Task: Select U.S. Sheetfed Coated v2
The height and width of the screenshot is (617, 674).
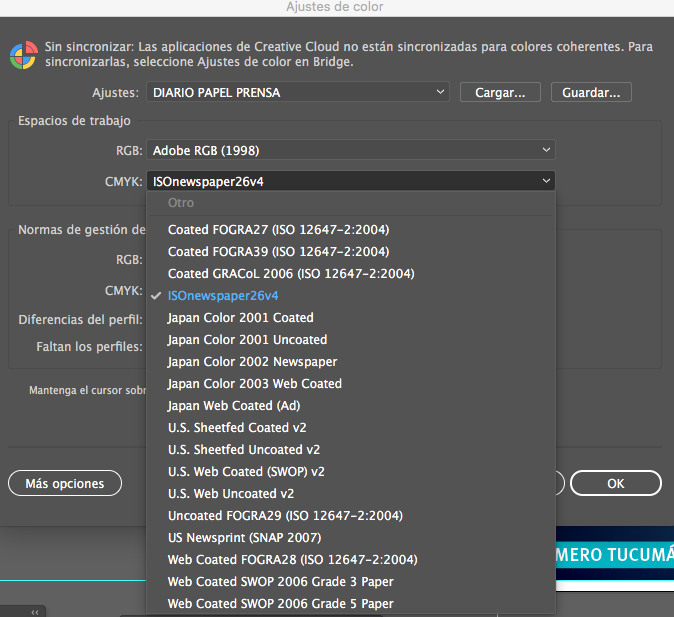Action: tap(351, 427)
